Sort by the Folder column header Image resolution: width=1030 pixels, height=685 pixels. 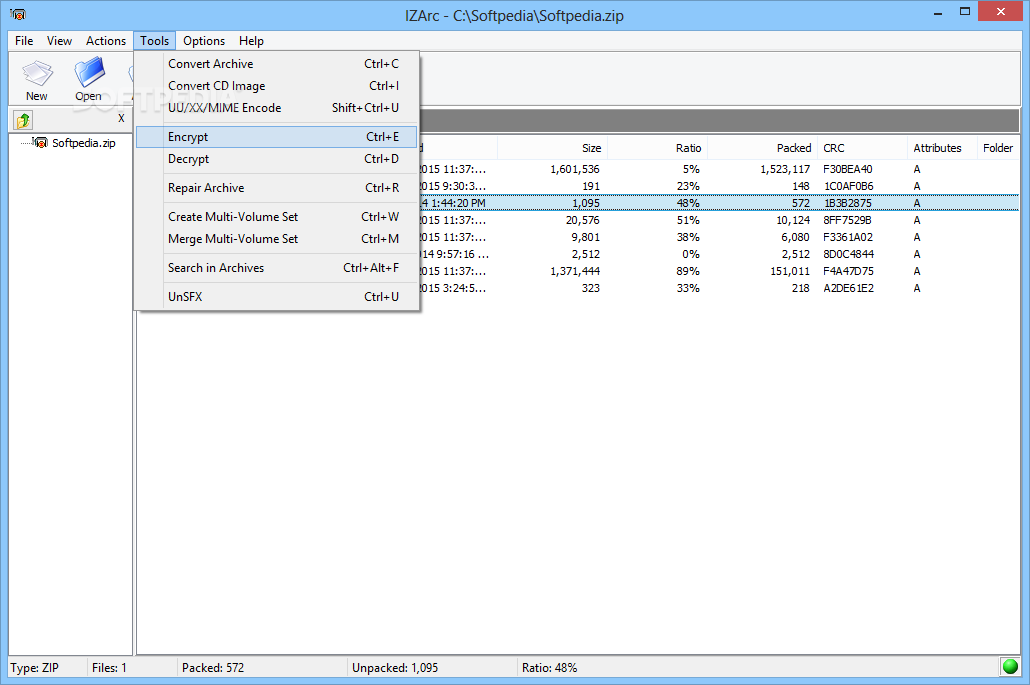(x=998, y=148)
